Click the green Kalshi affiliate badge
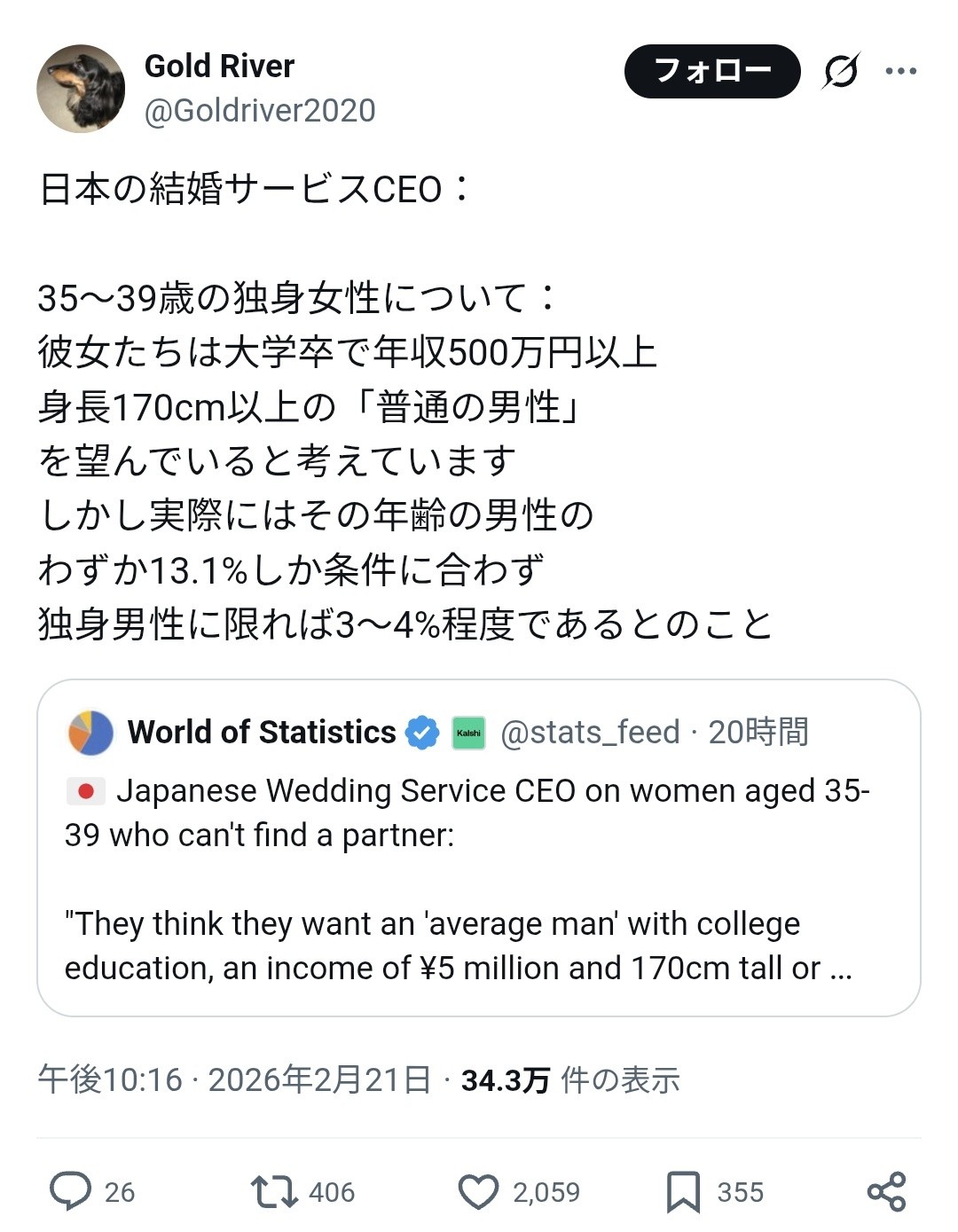 click(x=468, y=733)
